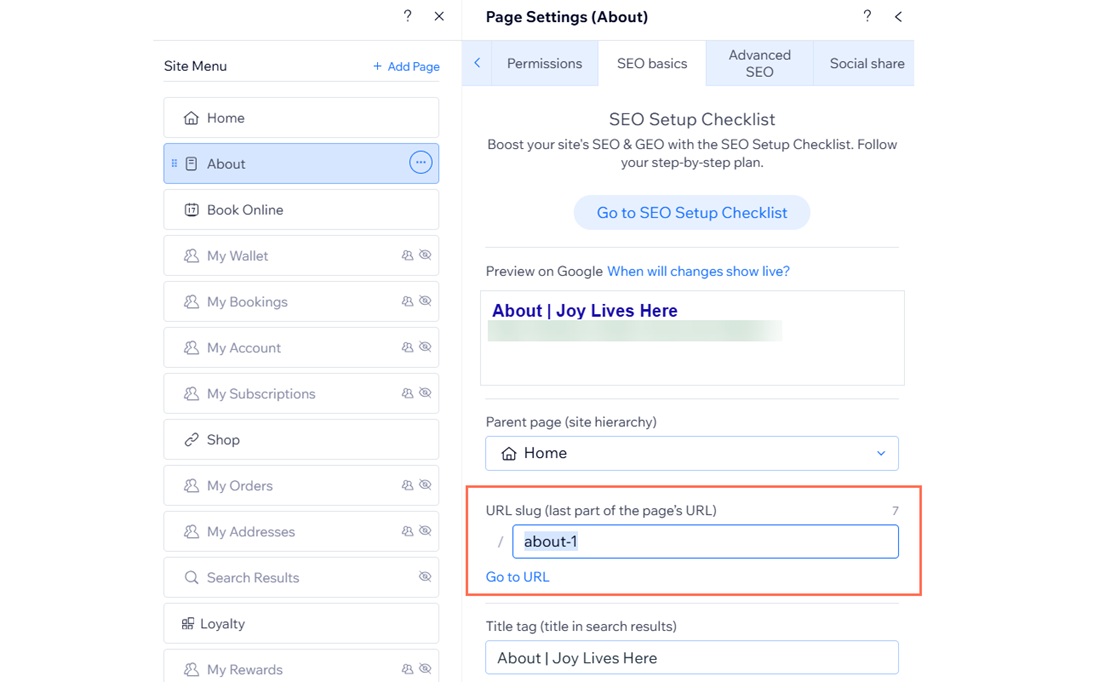Click the Search Results magnifier icon
Image resolution: width=1099 pixels, height=682 pixels.
point(190,577)
